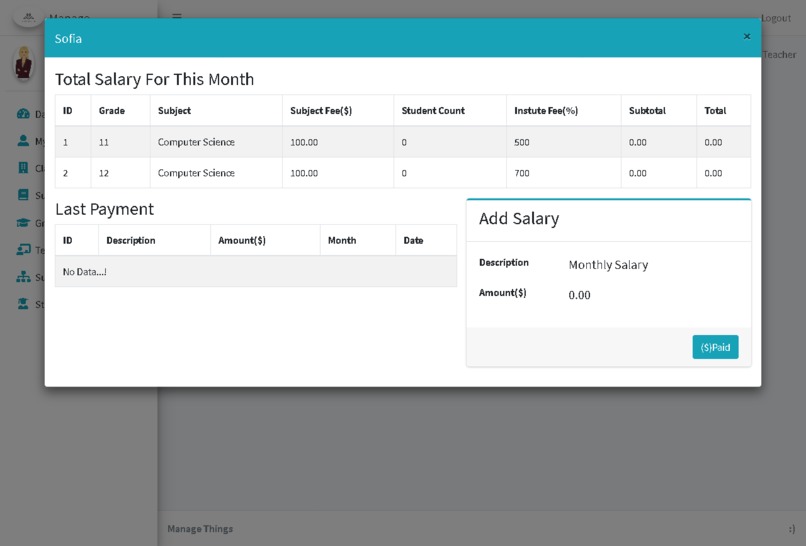This screenshot has width=806, height=546.
Task: Click the Logout link
Action: (776, 18)
